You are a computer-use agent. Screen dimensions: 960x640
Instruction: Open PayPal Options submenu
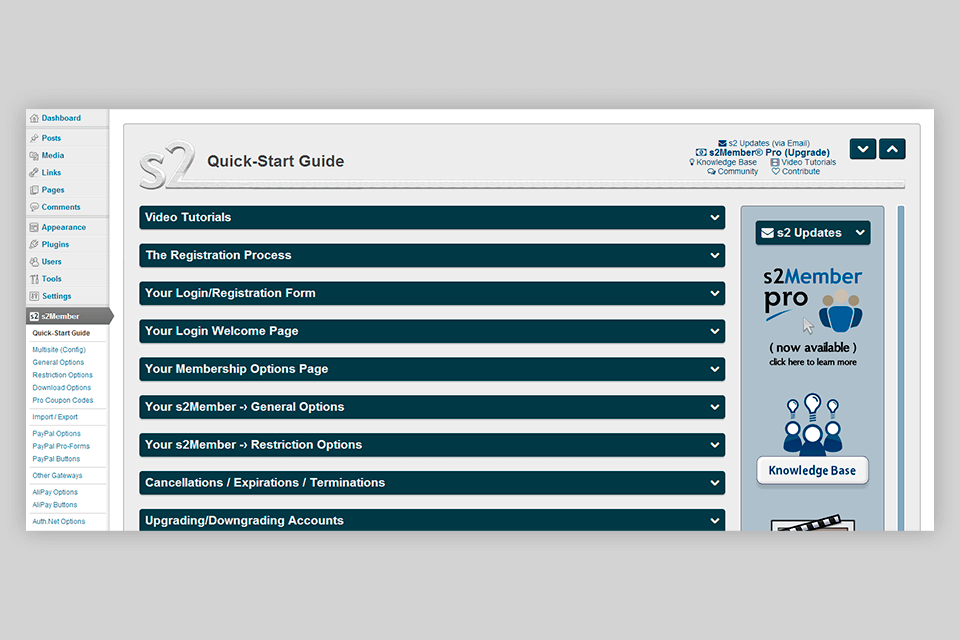coord(56,434)
